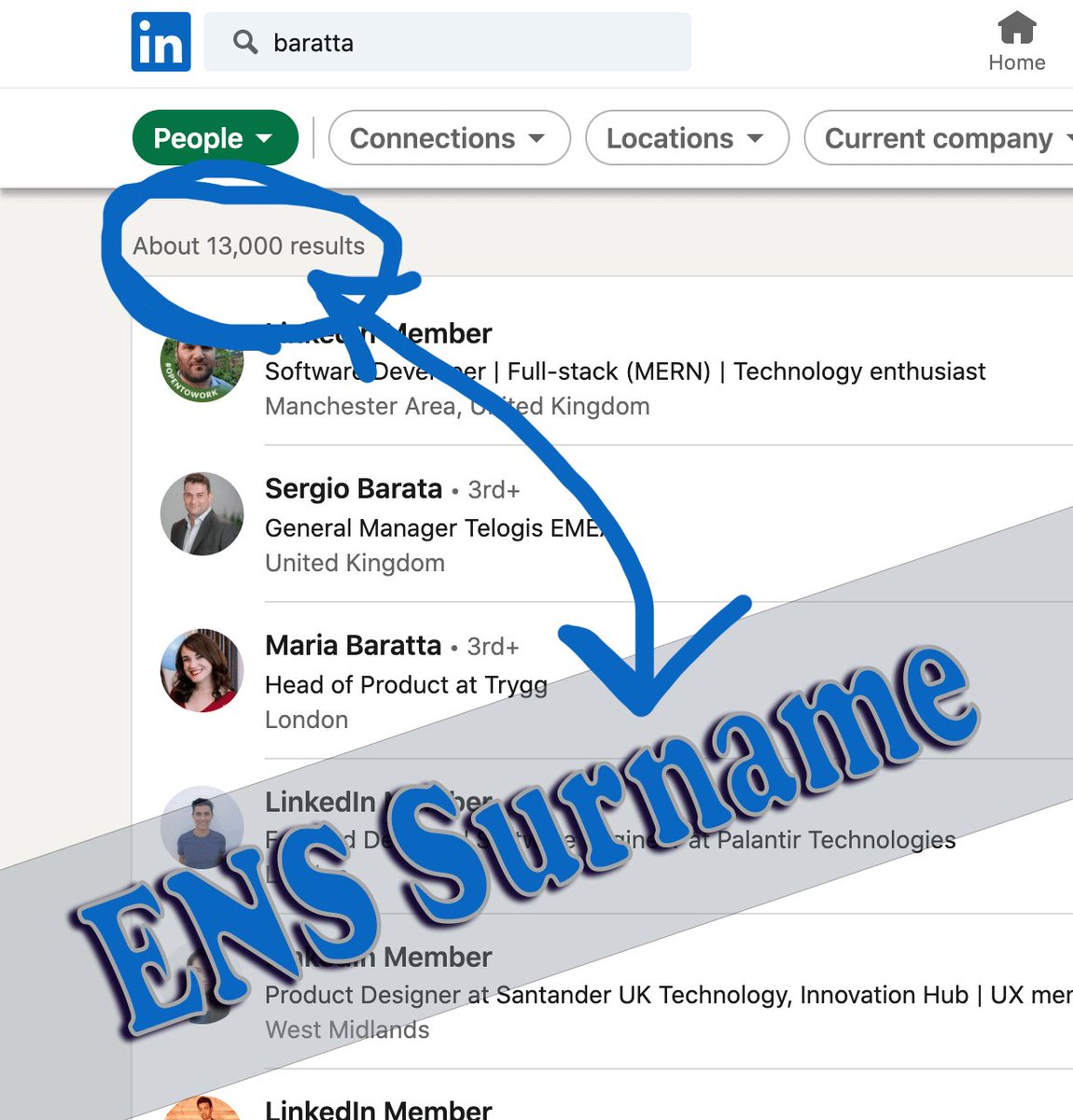
Task: Click the search magnifier icon
Action: [x=244, y=42]
